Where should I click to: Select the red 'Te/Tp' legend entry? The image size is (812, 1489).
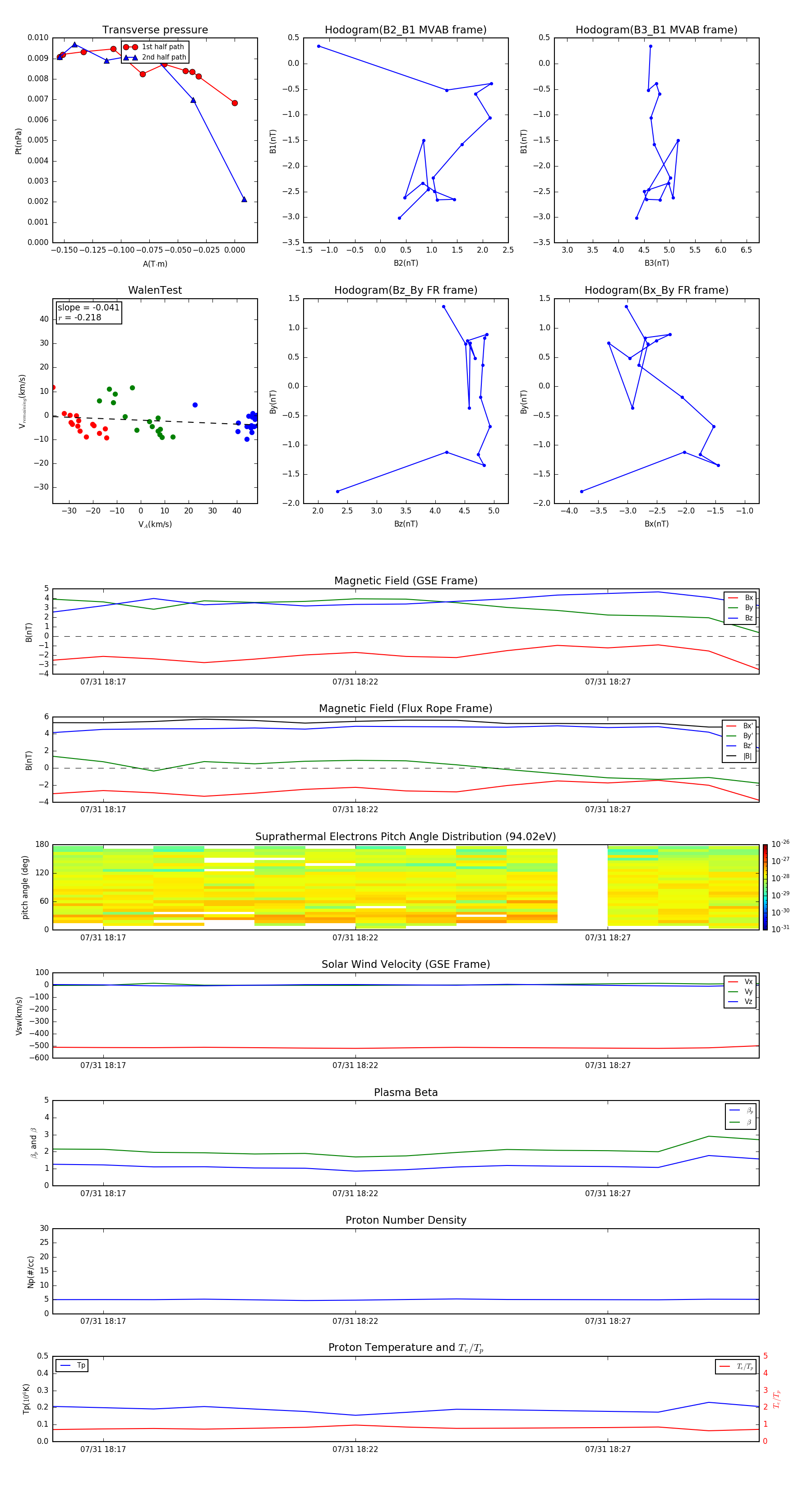coord(736,1366)
